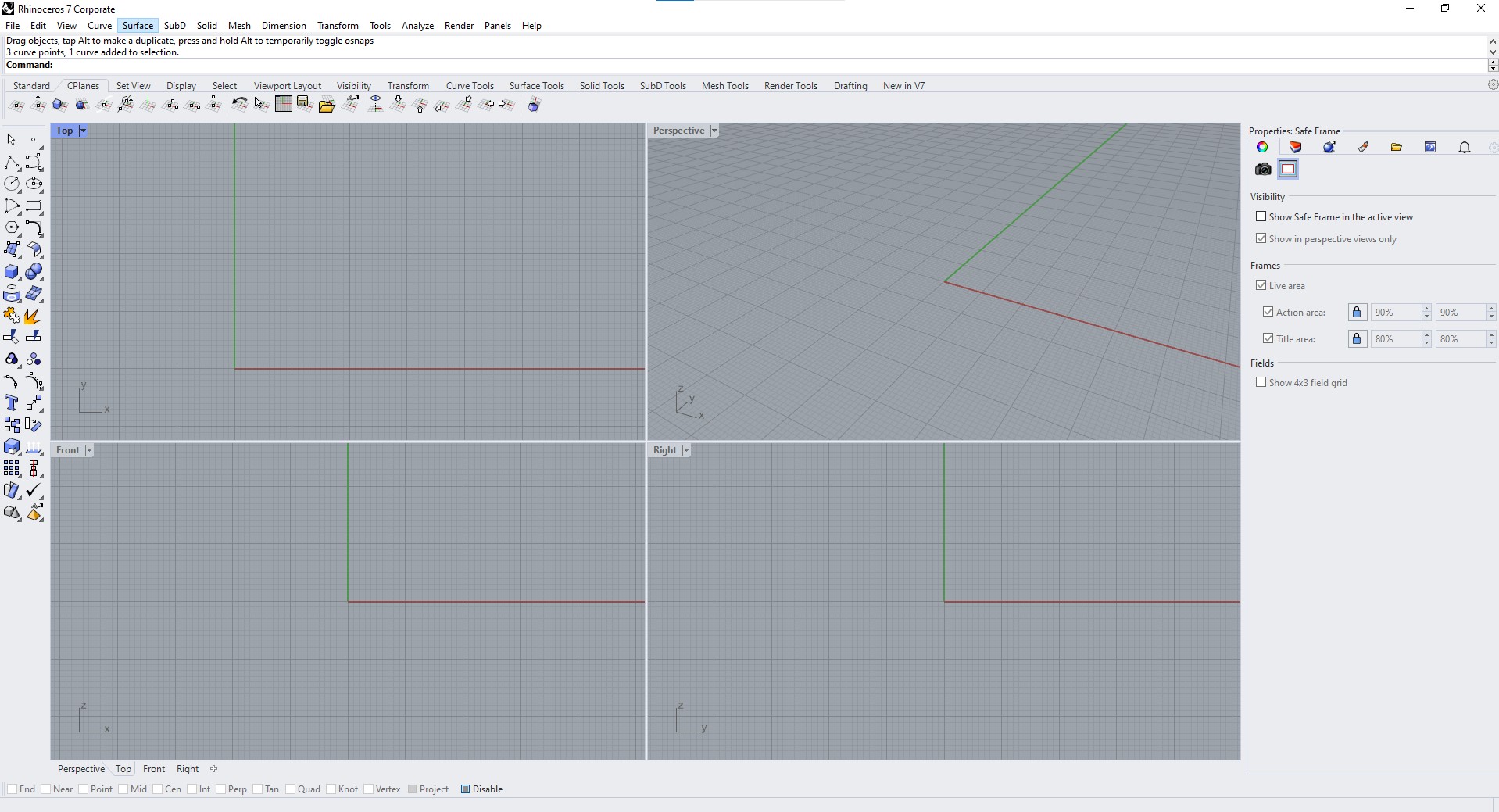Enable the Near object snap
The image size is (1499, 812).
[45, 789]
